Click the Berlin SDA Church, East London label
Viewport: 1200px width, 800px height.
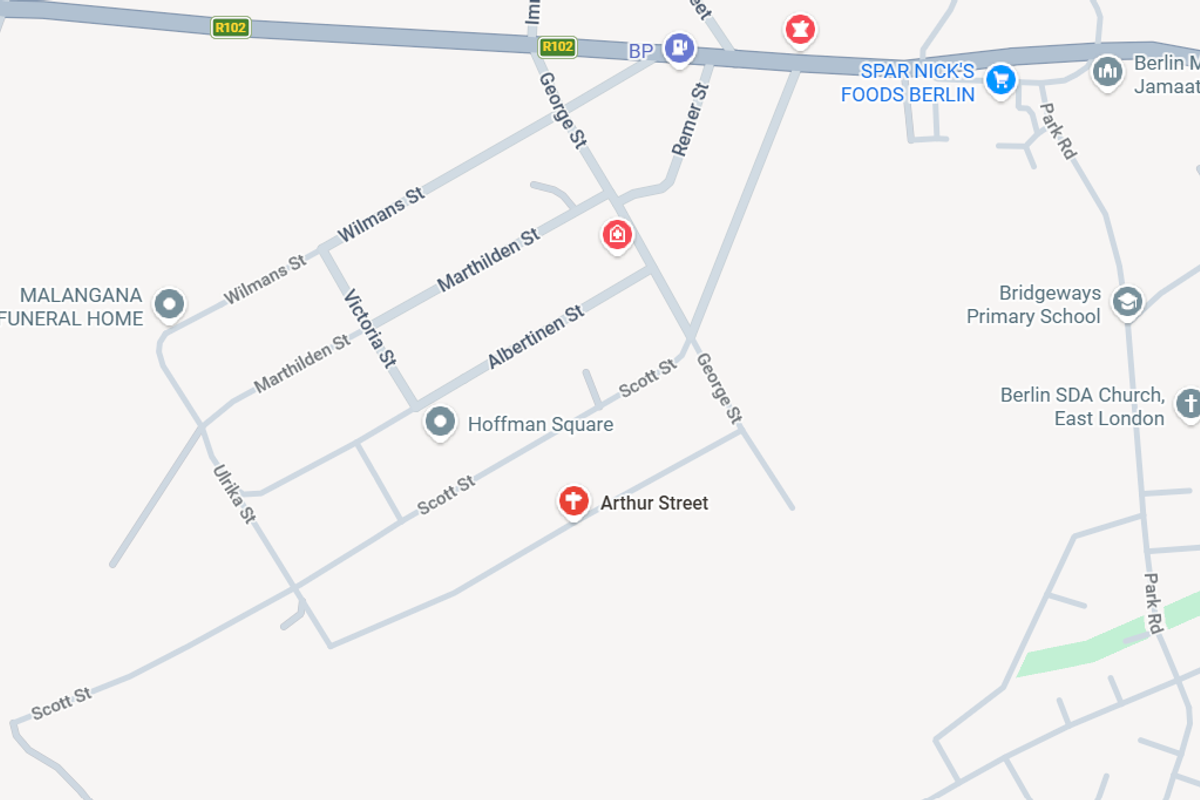coord(1083,407)
